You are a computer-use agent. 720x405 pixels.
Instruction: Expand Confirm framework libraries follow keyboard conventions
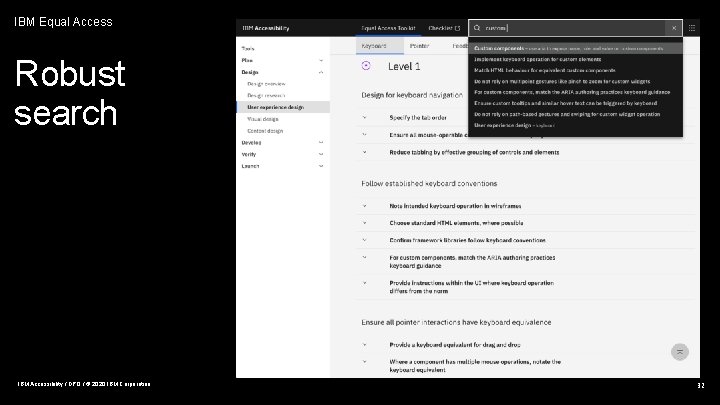pos(365,240)
